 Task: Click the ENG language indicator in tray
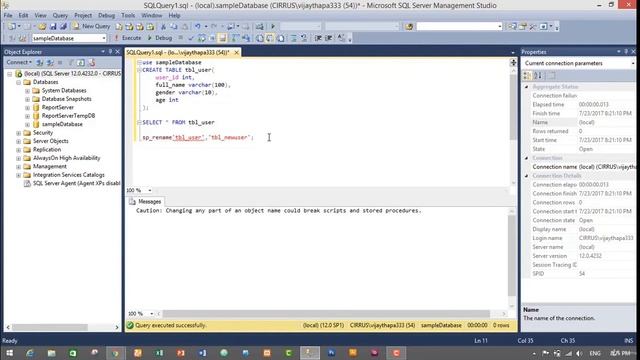(595, 353)
